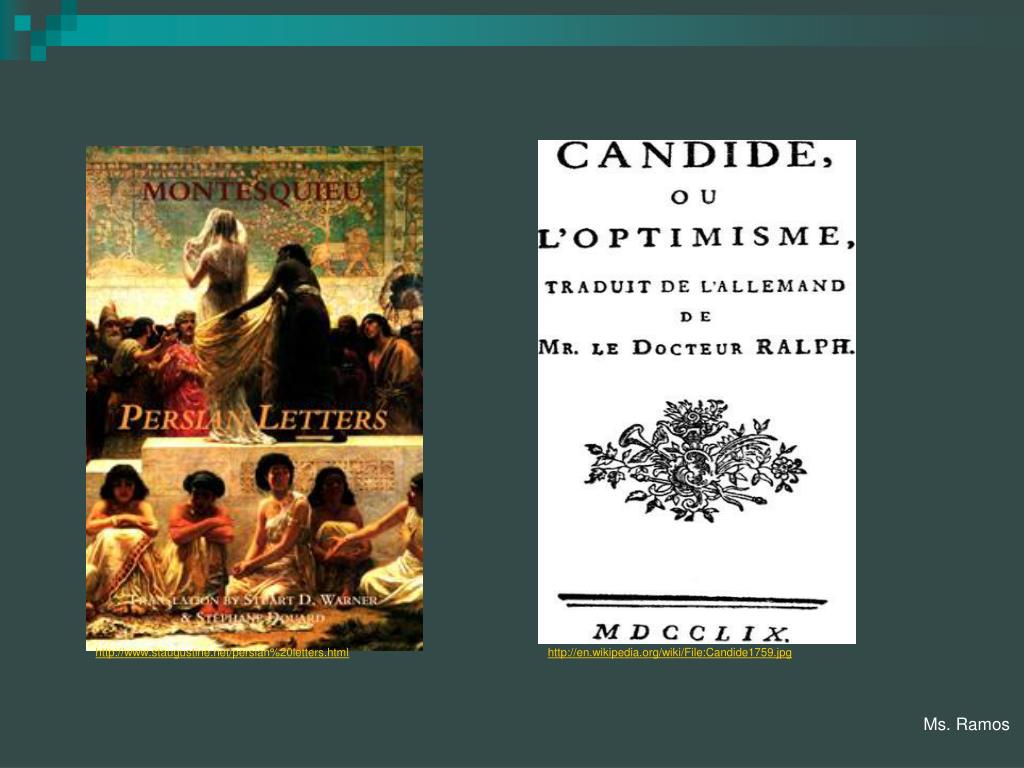Click the seated women at cover bottom
The width and height of the screenshot is (1024, 768).
tap(255, 529)
